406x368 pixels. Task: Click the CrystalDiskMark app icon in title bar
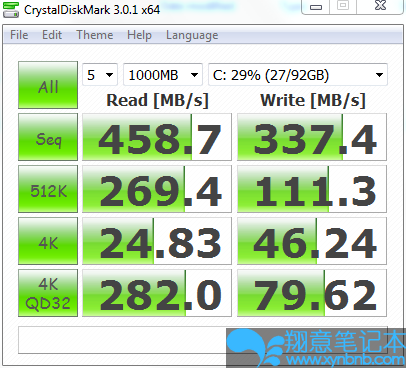(x=11, y=9)
